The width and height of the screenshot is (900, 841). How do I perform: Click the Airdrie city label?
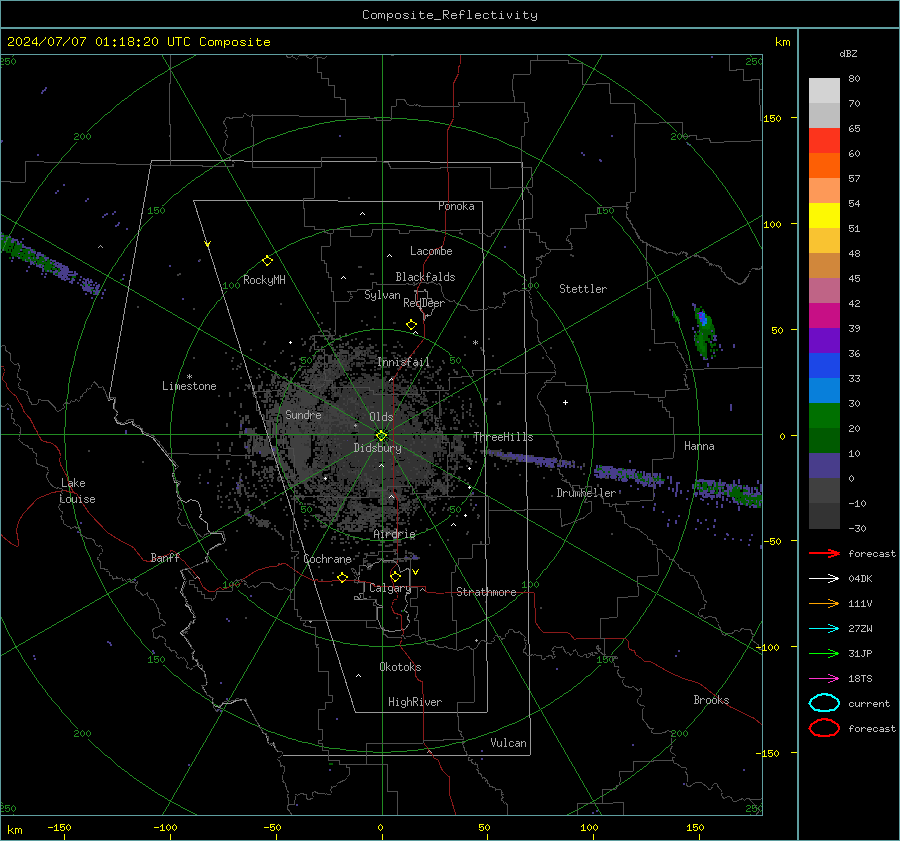pyautogui.click(x=394, y=534)
